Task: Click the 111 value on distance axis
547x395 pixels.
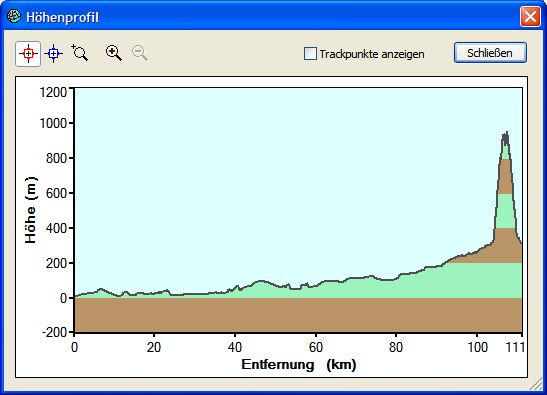Action: pyautogui.click(x=515, y=347)
